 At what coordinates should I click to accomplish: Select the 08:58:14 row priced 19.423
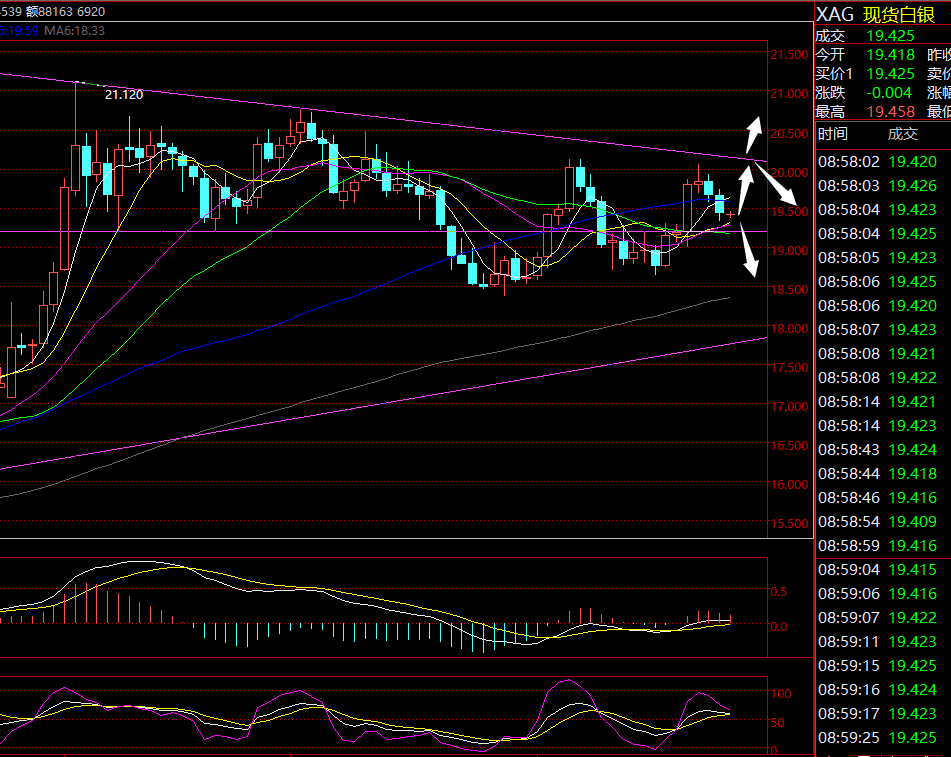(877, 426)
